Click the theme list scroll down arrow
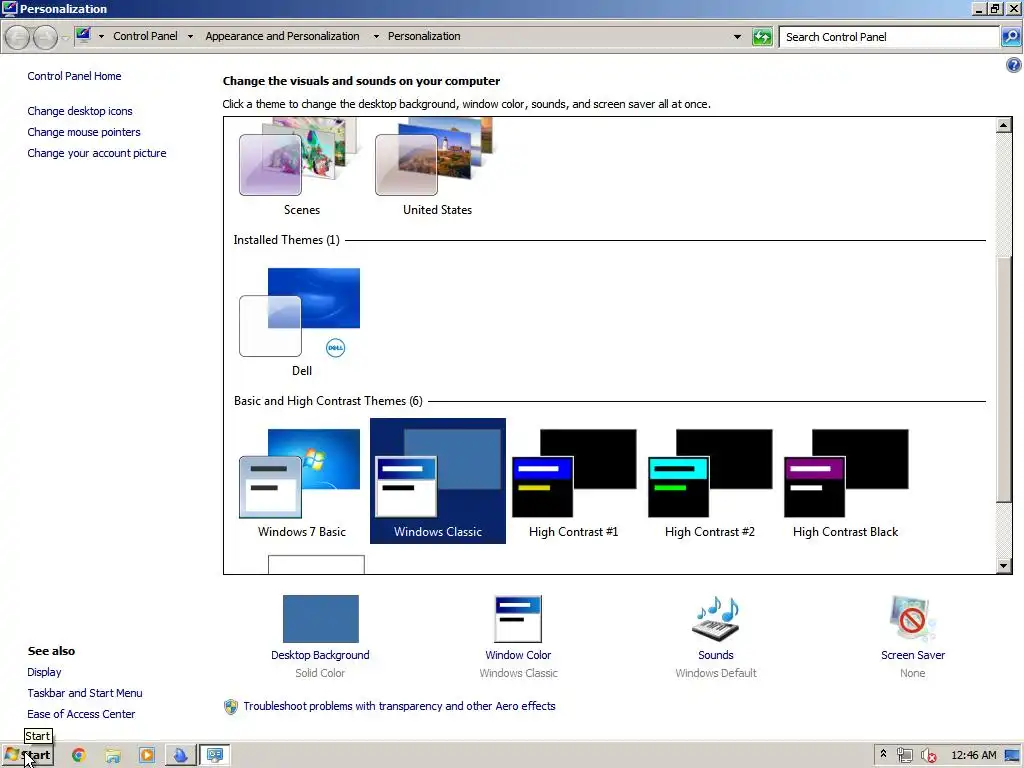 click(x=1004, y=566)
